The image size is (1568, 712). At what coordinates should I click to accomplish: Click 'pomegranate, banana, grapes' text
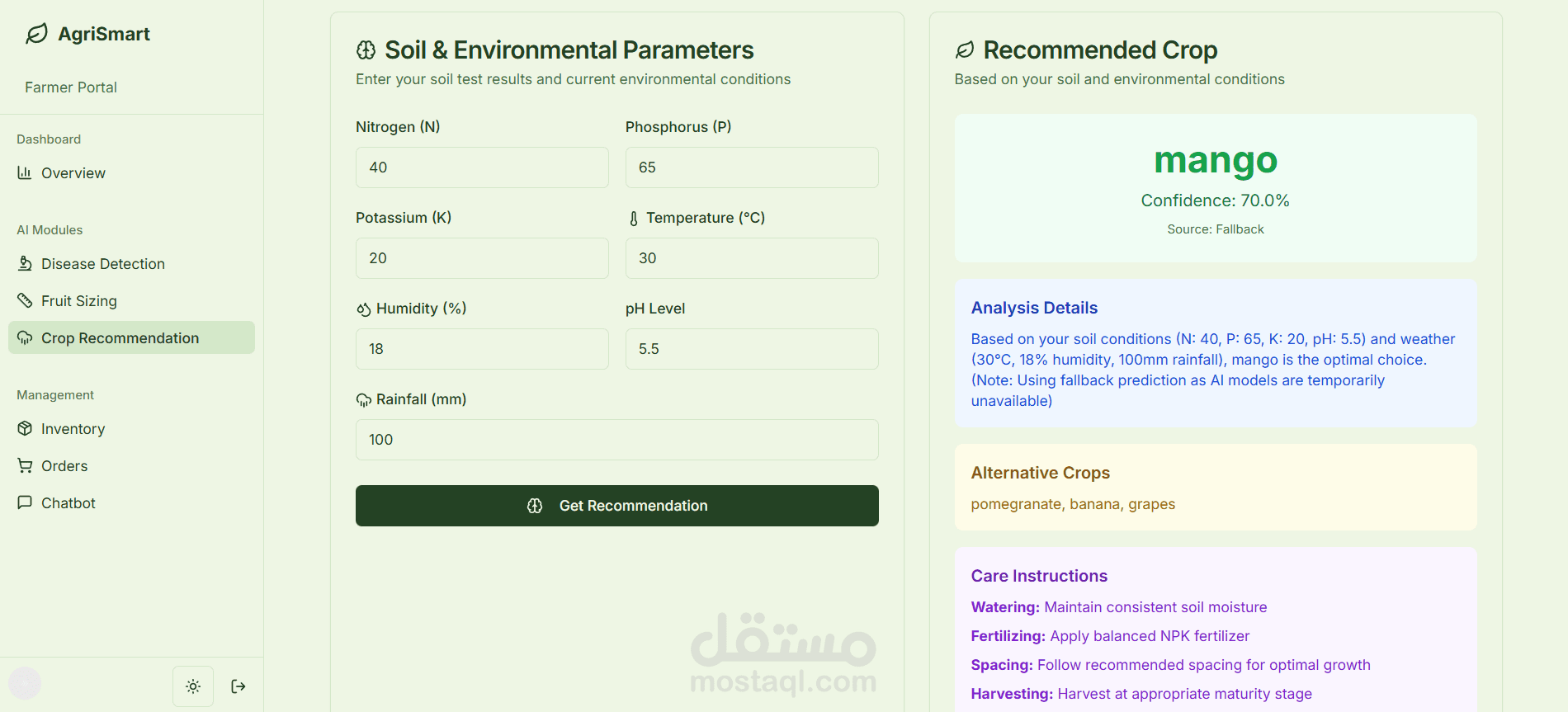tap(1073, 504)
